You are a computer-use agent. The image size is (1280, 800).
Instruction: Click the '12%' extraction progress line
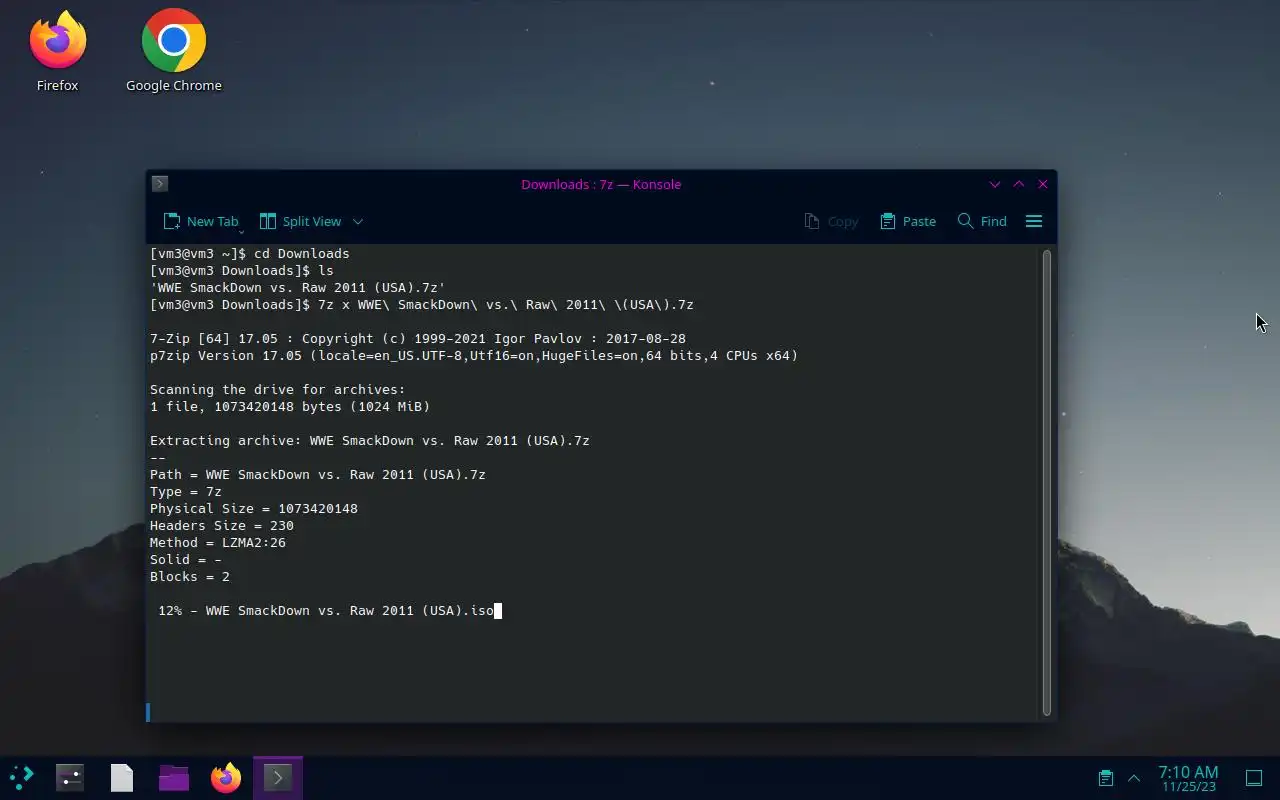326,611
